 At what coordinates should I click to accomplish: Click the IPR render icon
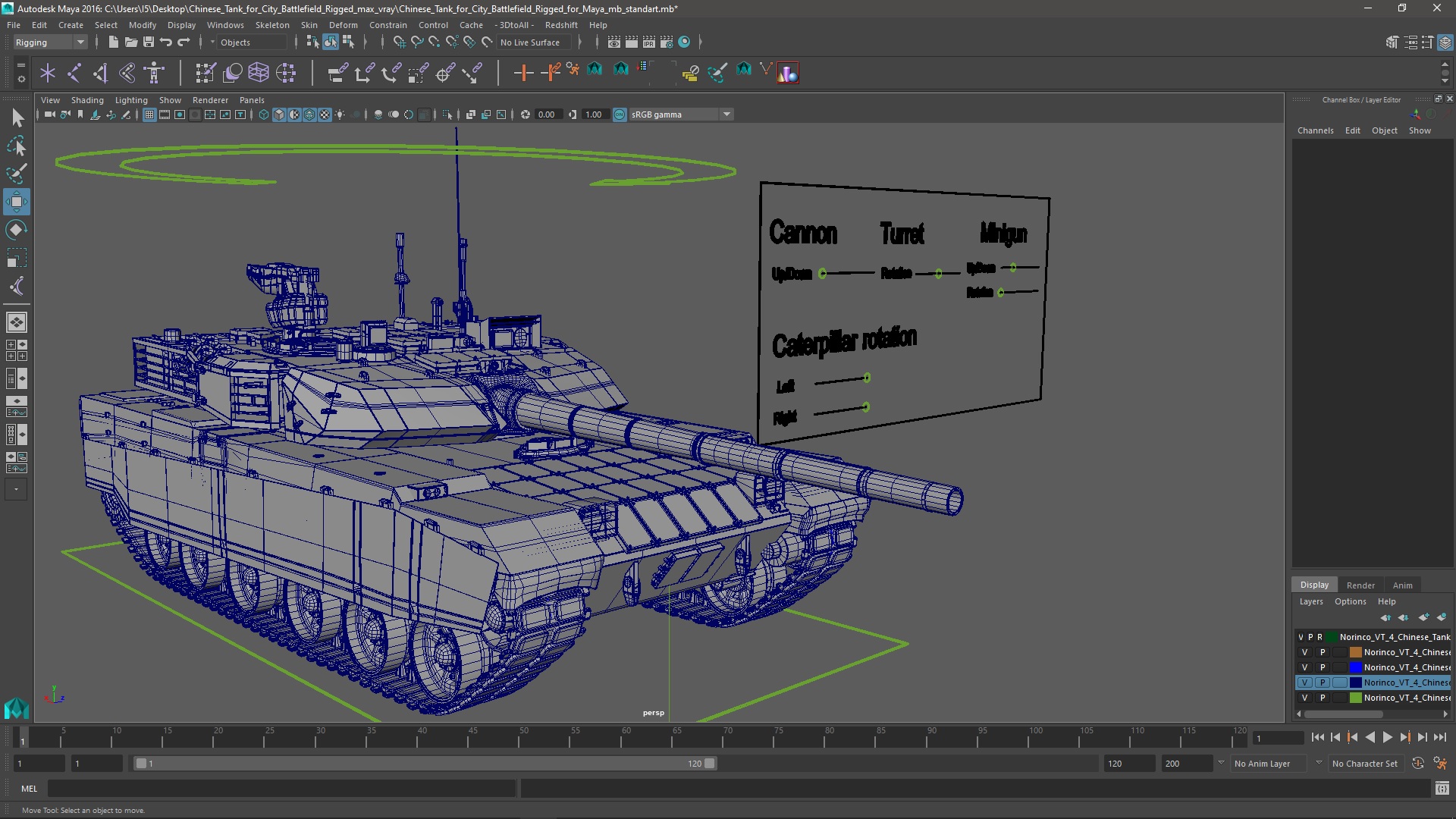649,42
